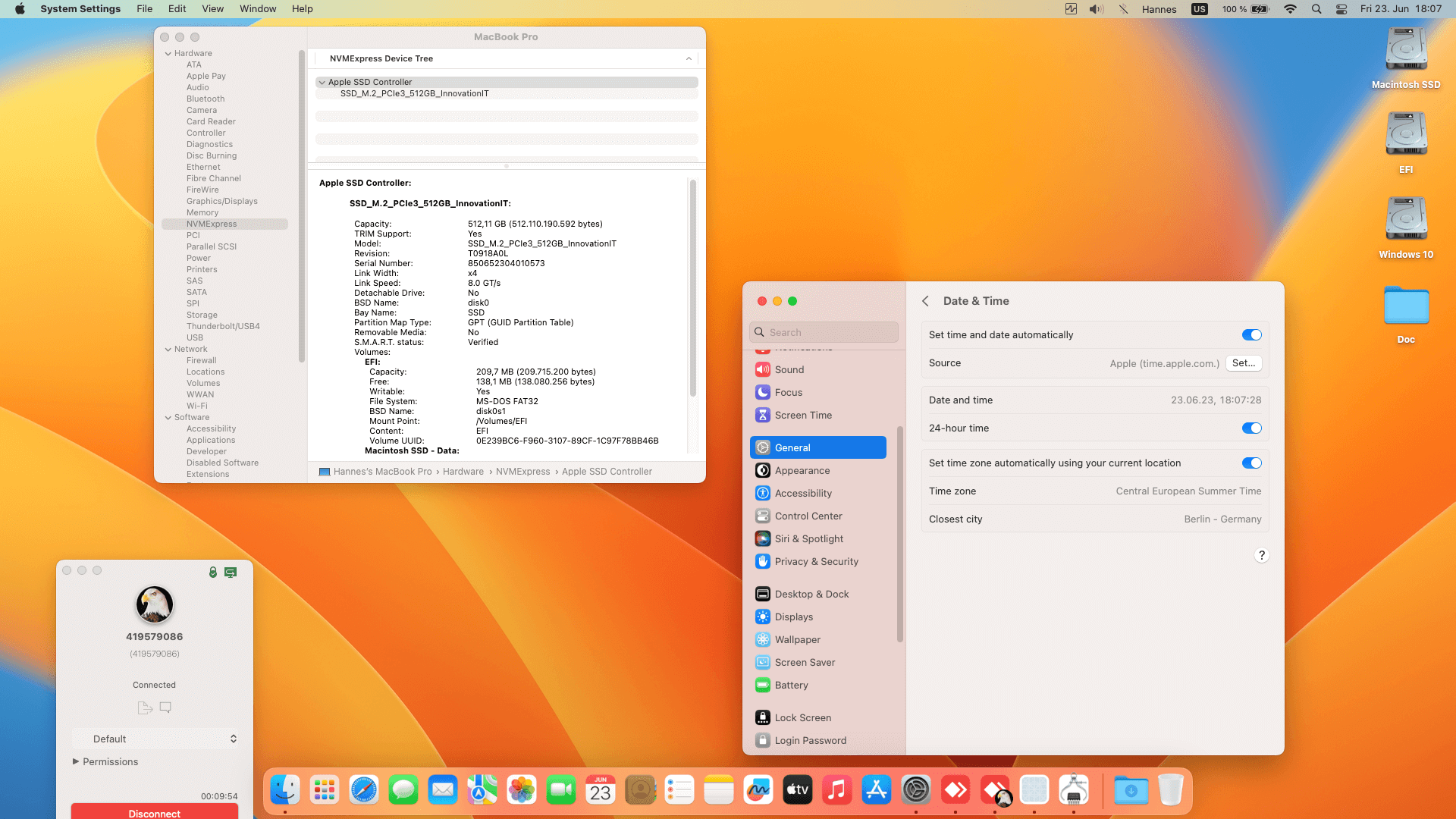Click the chat icon in AnyDesk panel
This screenshot has height=819, width=1456.
point(165,708)
